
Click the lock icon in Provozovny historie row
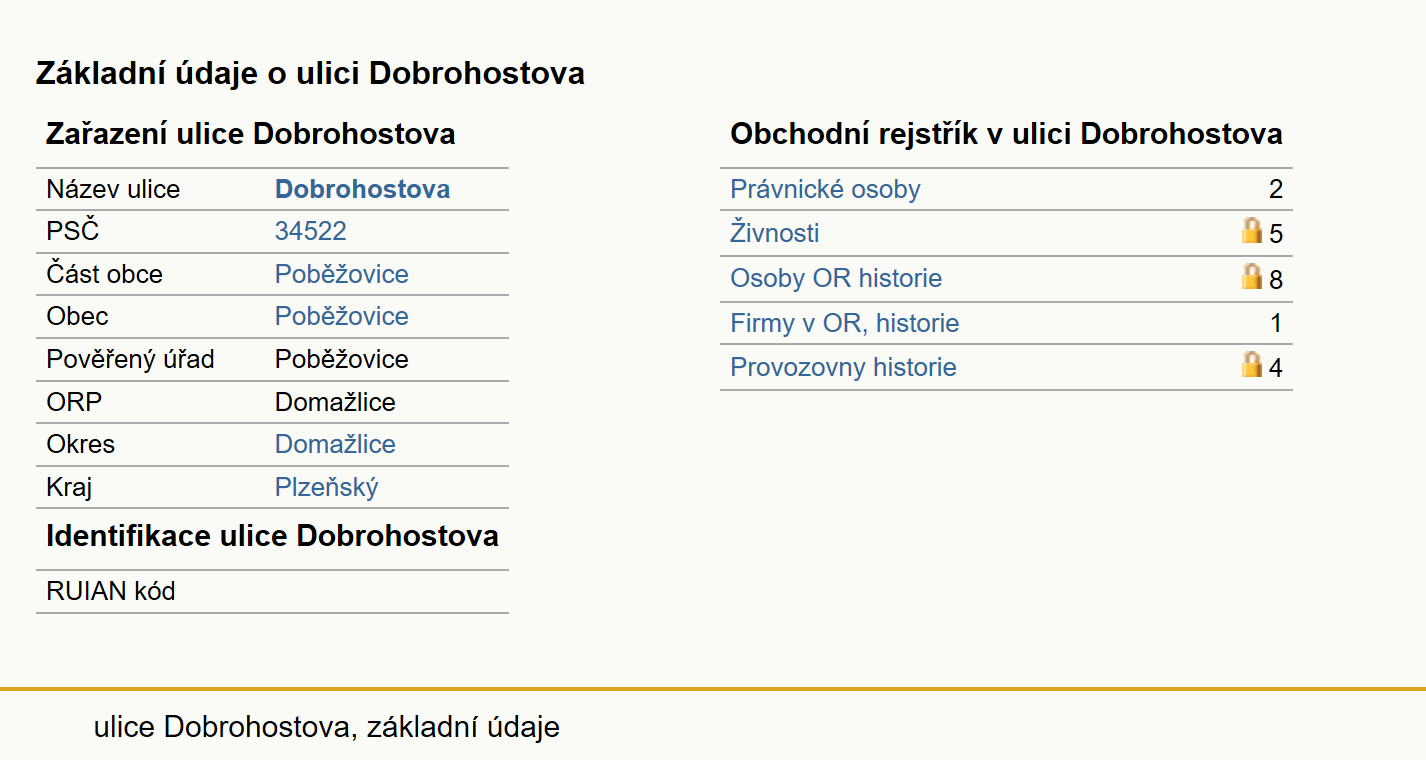click(1251, 365)
